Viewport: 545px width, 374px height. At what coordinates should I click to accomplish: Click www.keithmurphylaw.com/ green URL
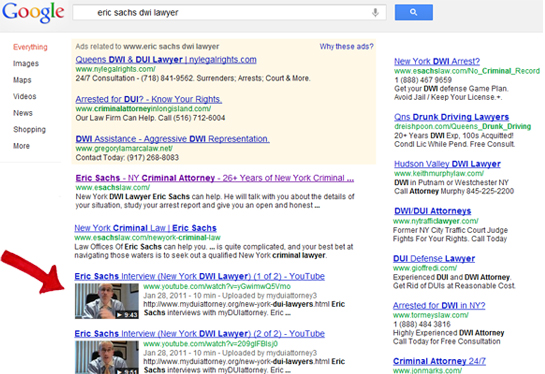pyautogui.click(x=439, y=173)
